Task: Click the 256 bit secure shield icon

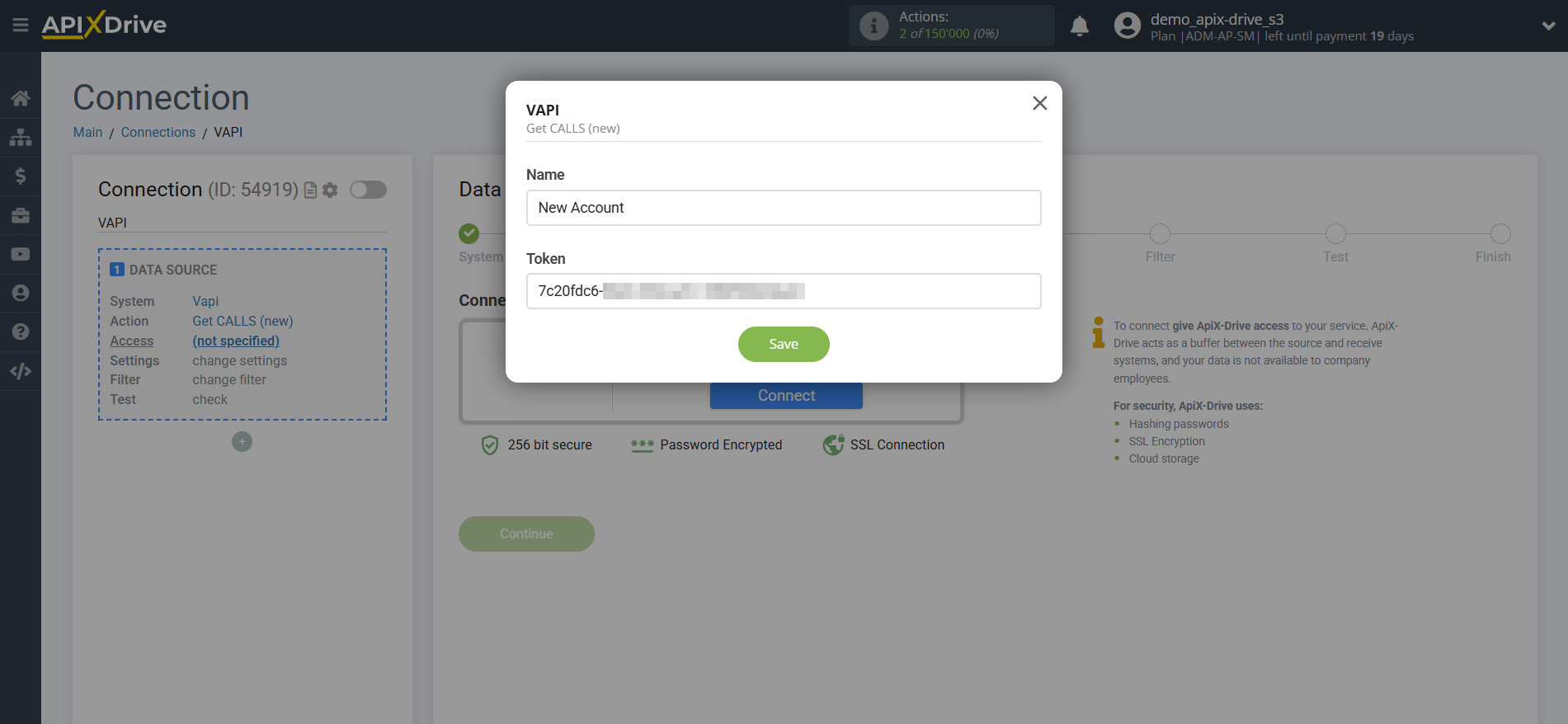Action: (490, 445)
